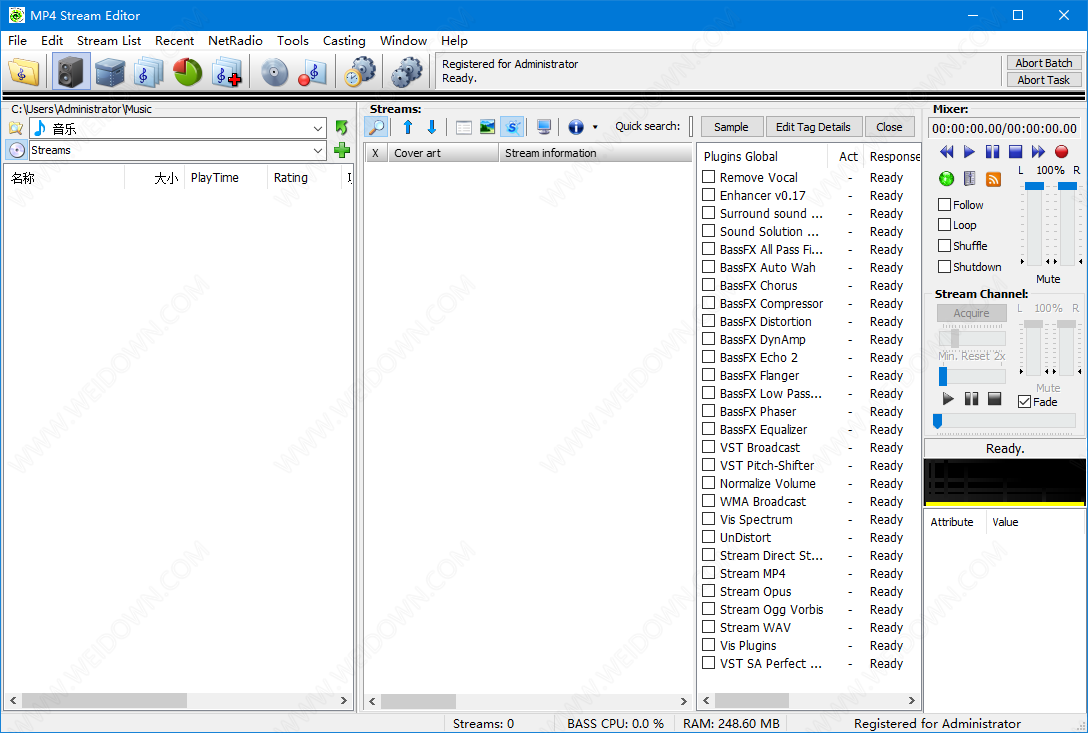Click the list details view icon
Viewport: 1088px width, 733px height.
tap(464, 127)
